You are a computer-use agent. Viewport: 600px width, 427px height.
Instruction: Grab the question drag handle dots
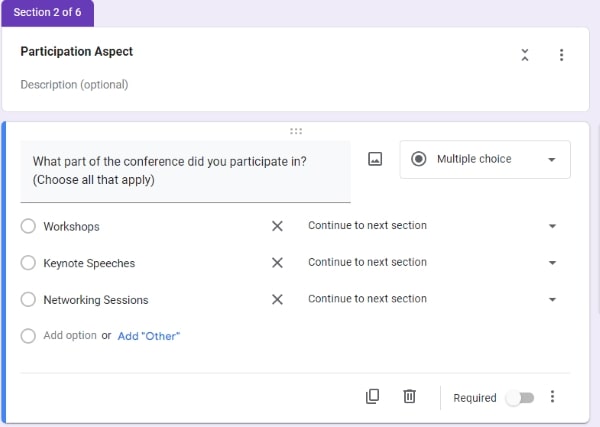(296, 131)
